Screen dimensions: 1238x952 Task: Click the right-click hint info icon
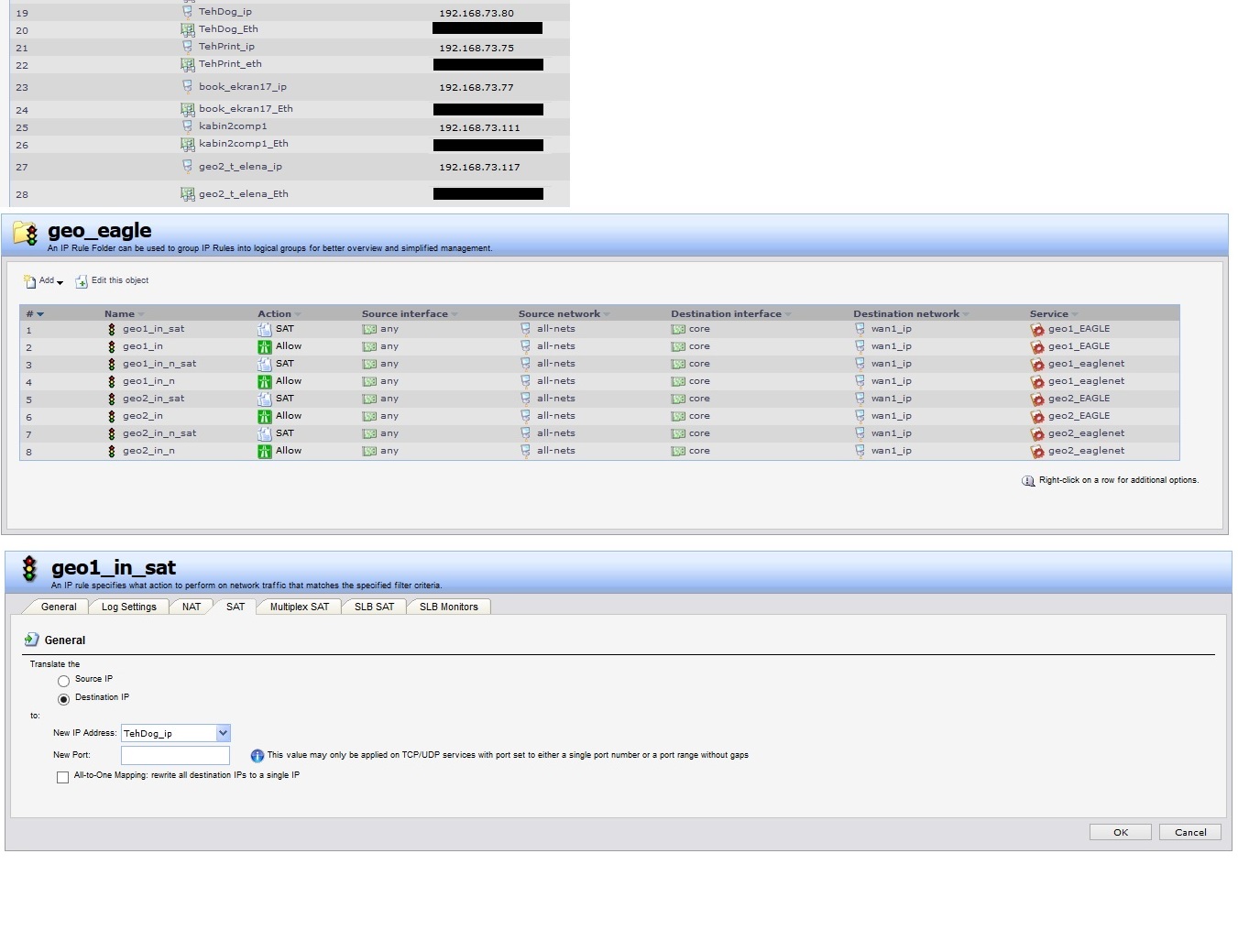(1028, 481)
